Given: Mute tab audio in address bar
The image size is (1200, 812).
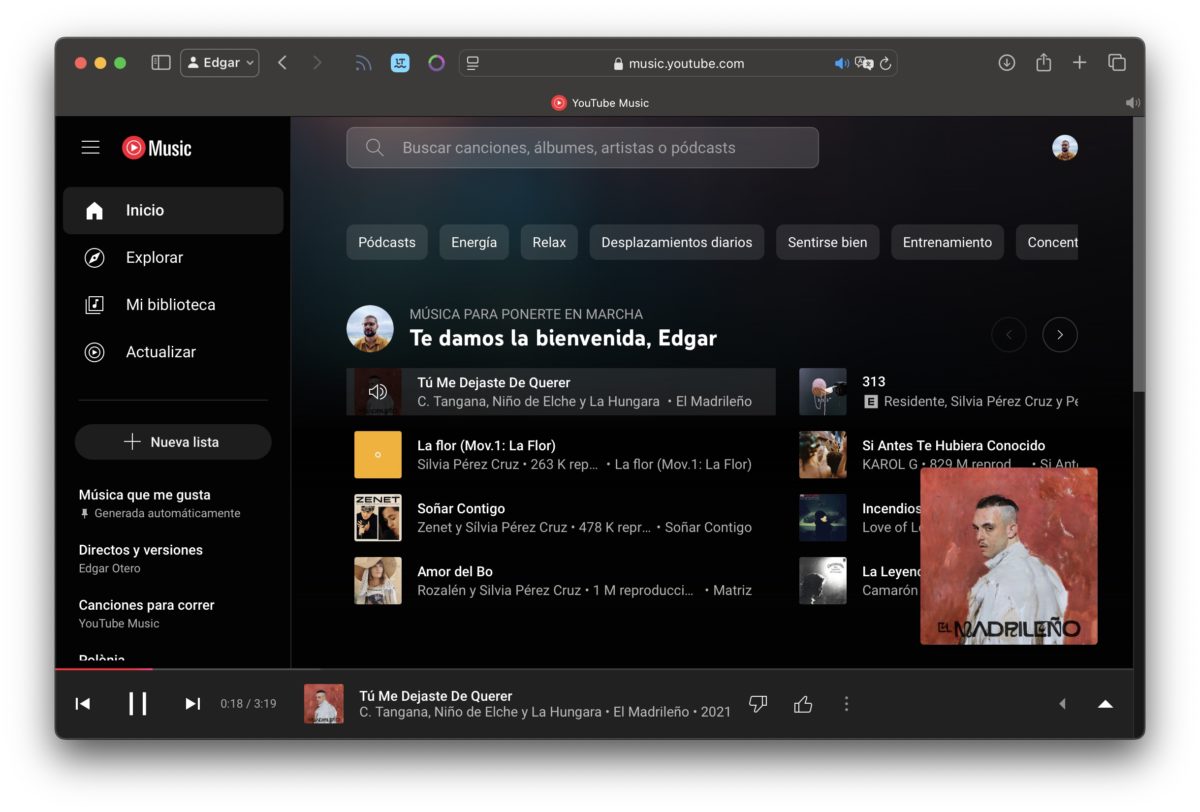Looking at the screenshot, I should click(841, 63).
